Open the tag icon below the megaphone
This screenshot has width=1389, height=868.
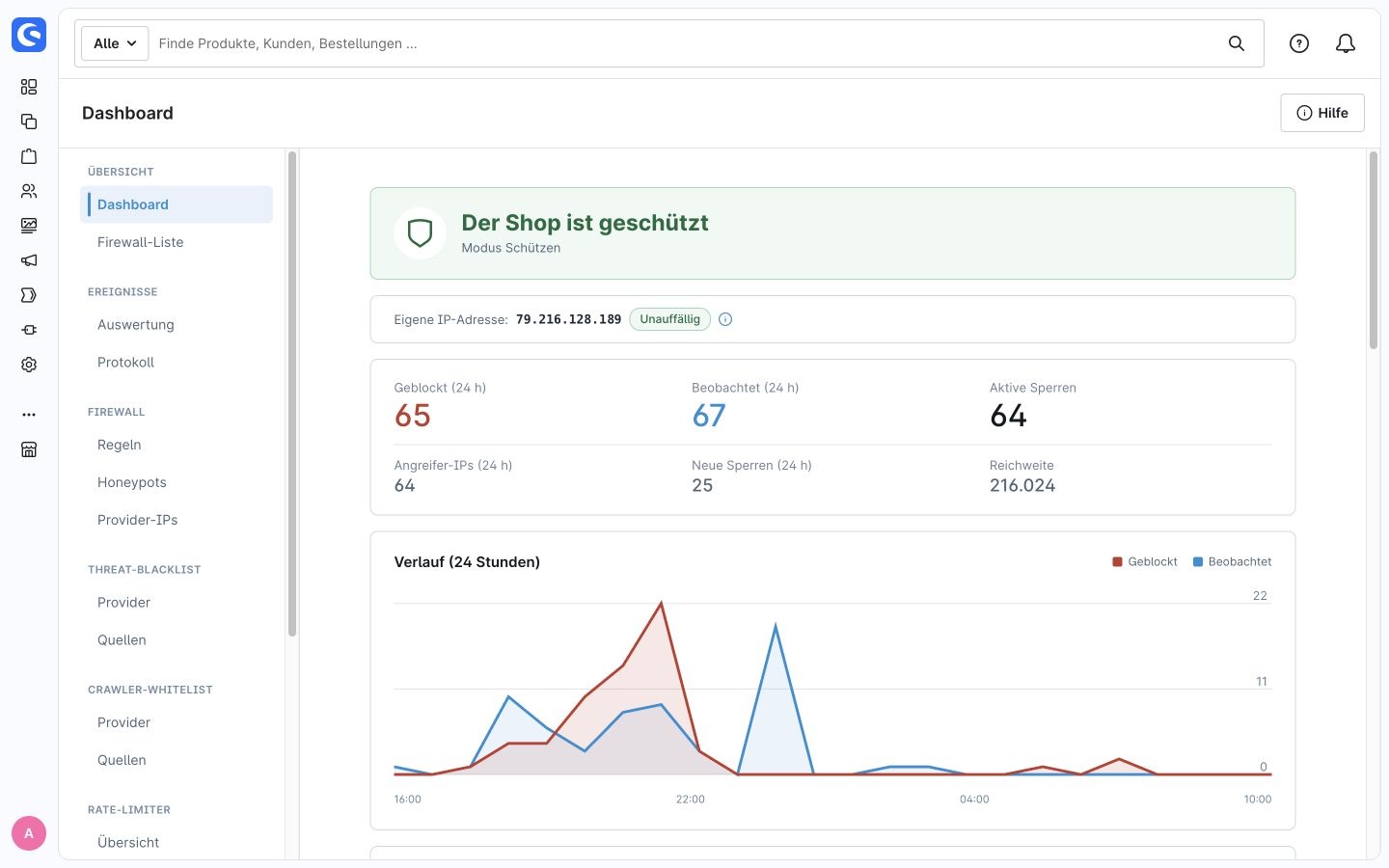[x=29, y=295]
